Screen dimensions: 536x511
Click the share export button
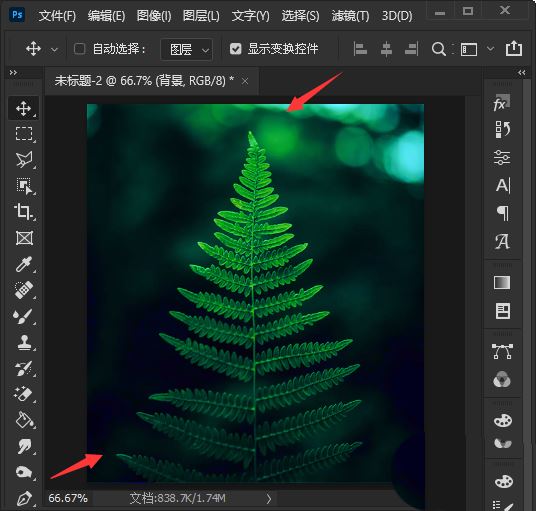(514, 49)
